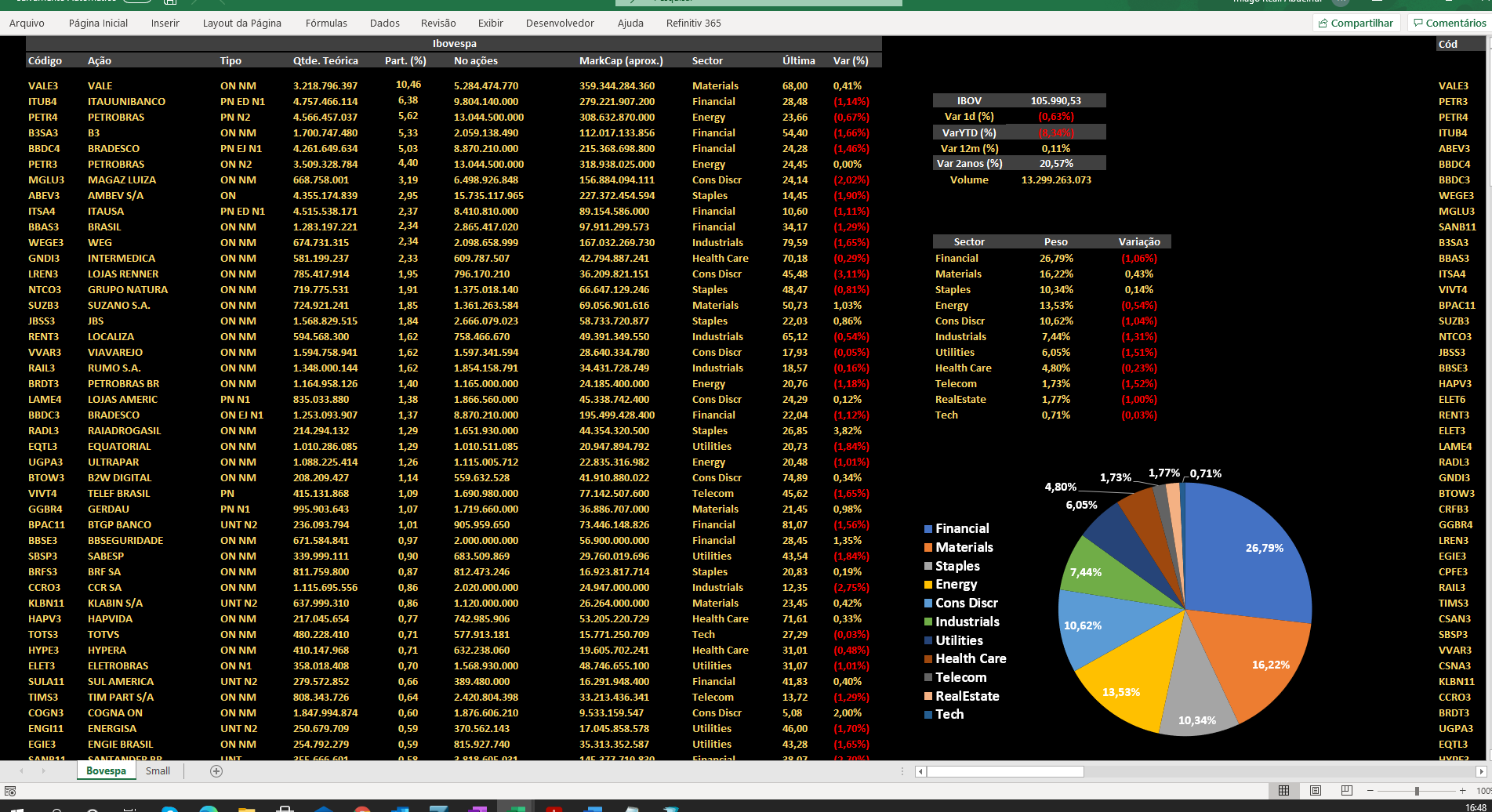Select the RealEstate sector cell
1492x812 pixels.
(x=960, y=399)
